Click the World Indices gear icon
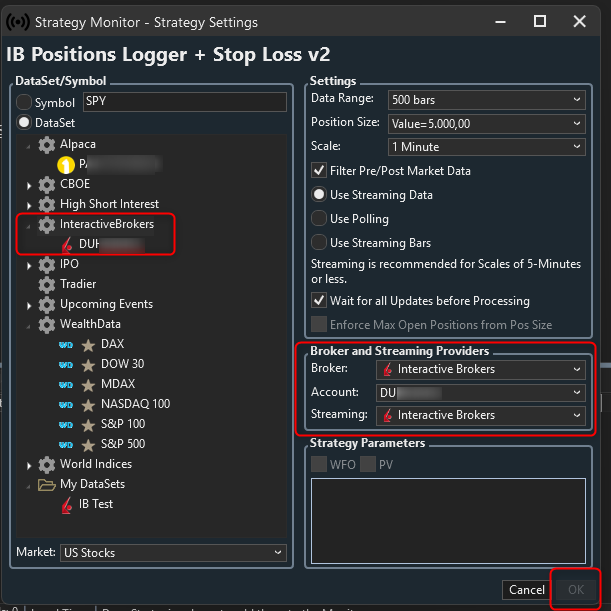 point(47,464)
